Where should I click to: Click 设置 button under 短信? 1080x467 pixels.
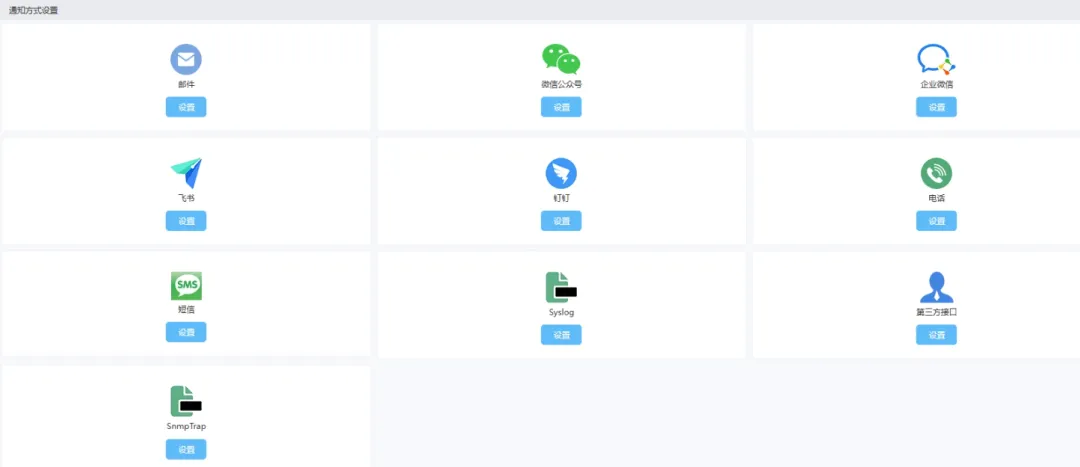[186, 332]
